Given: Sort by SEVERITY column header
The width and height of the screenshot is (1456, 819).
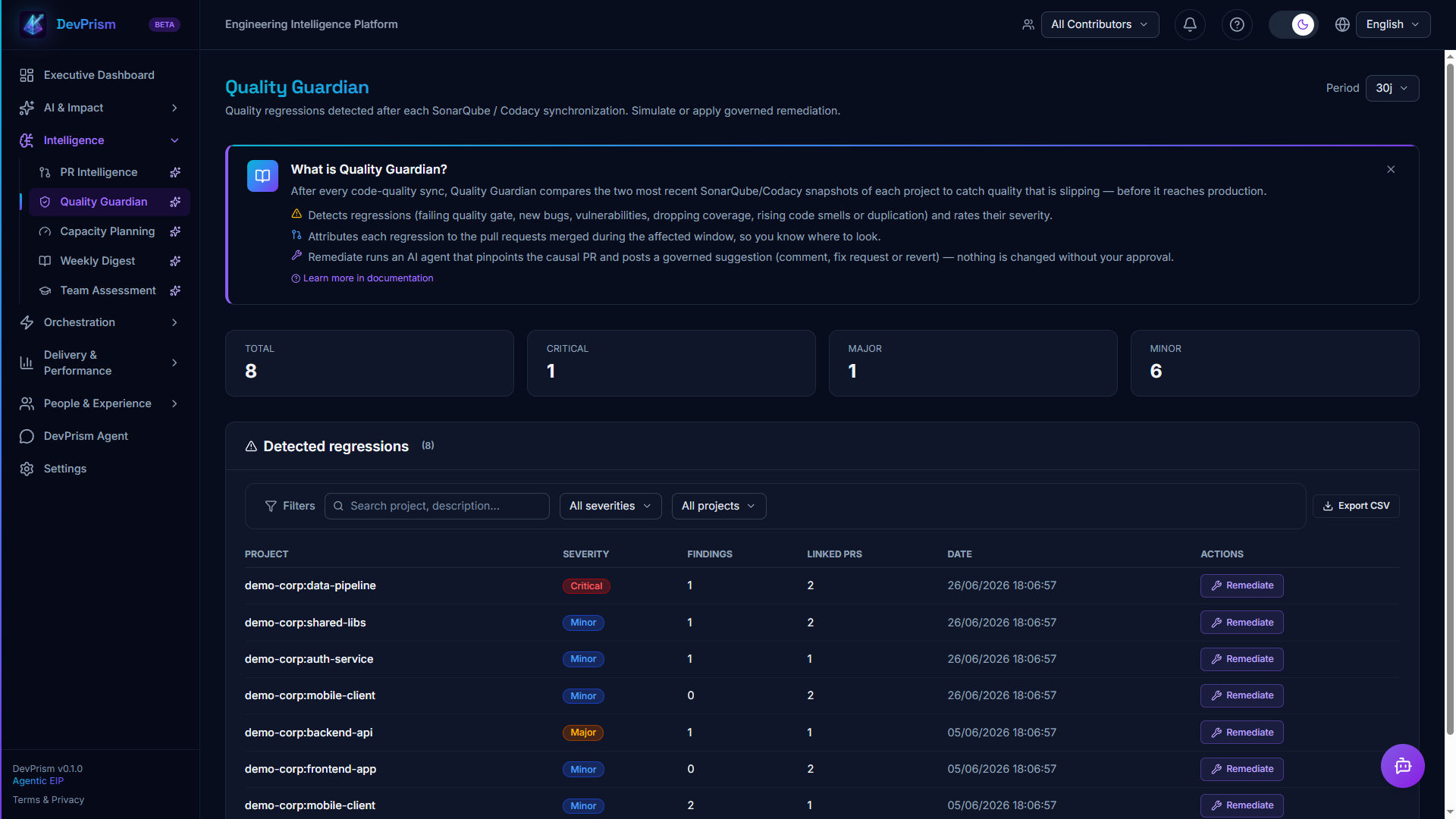Looking at the screenshot, I should coord(585,554).
